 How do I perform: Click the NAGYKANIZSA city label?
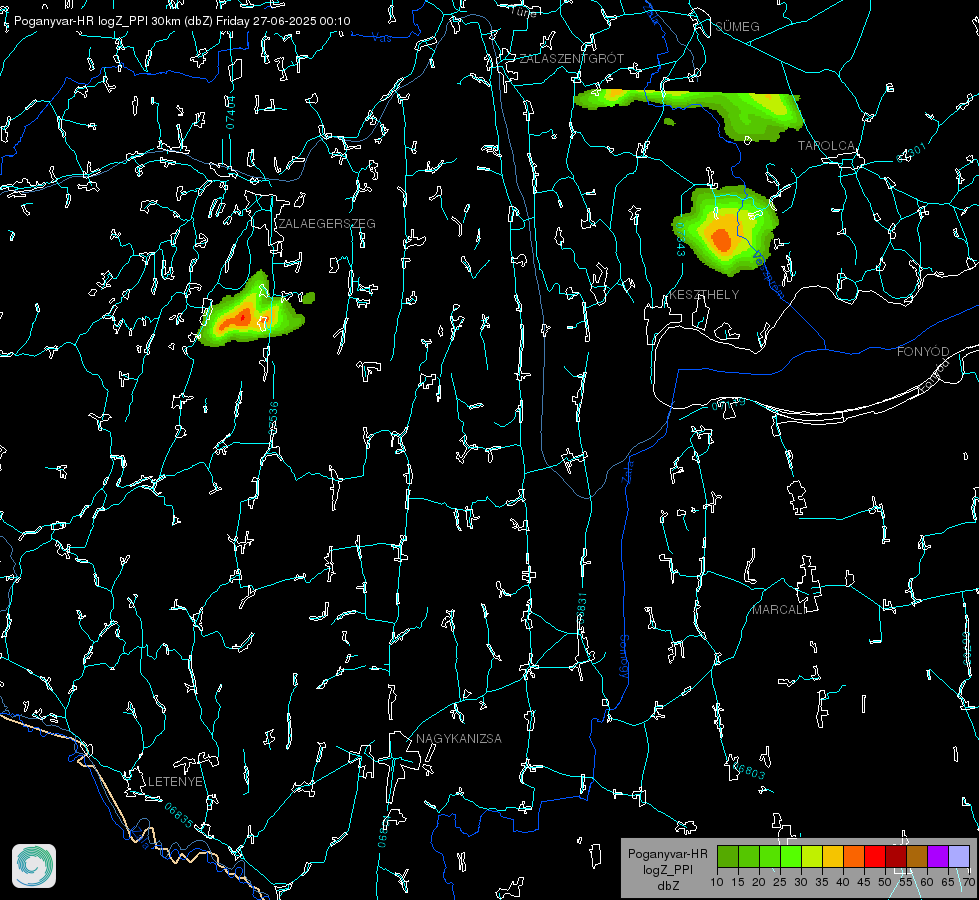459,739
